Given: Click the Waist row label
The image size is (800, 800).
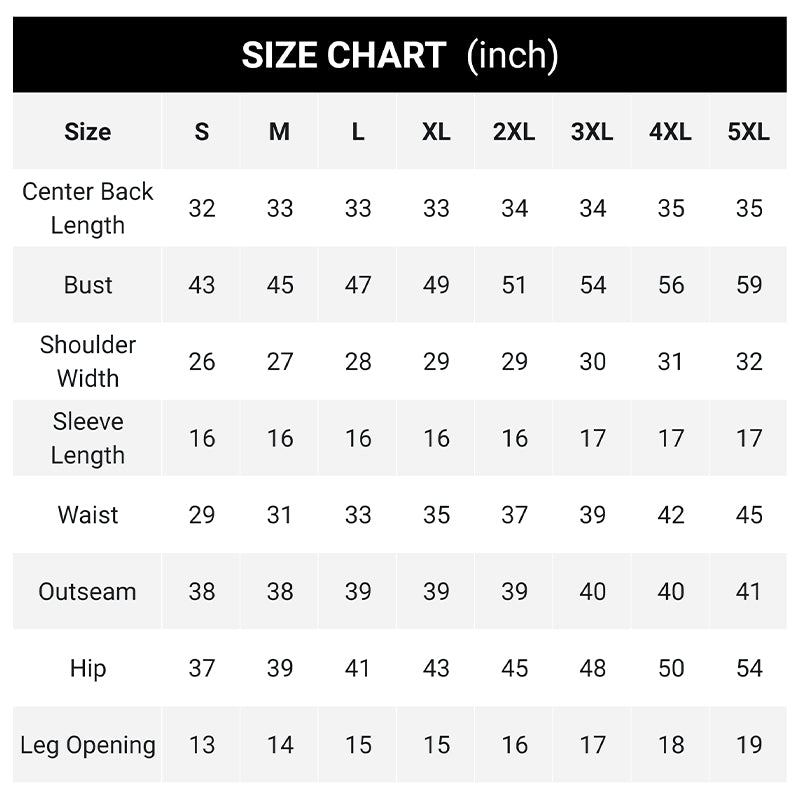Looking at the screenshot, I should pos(88,515).
